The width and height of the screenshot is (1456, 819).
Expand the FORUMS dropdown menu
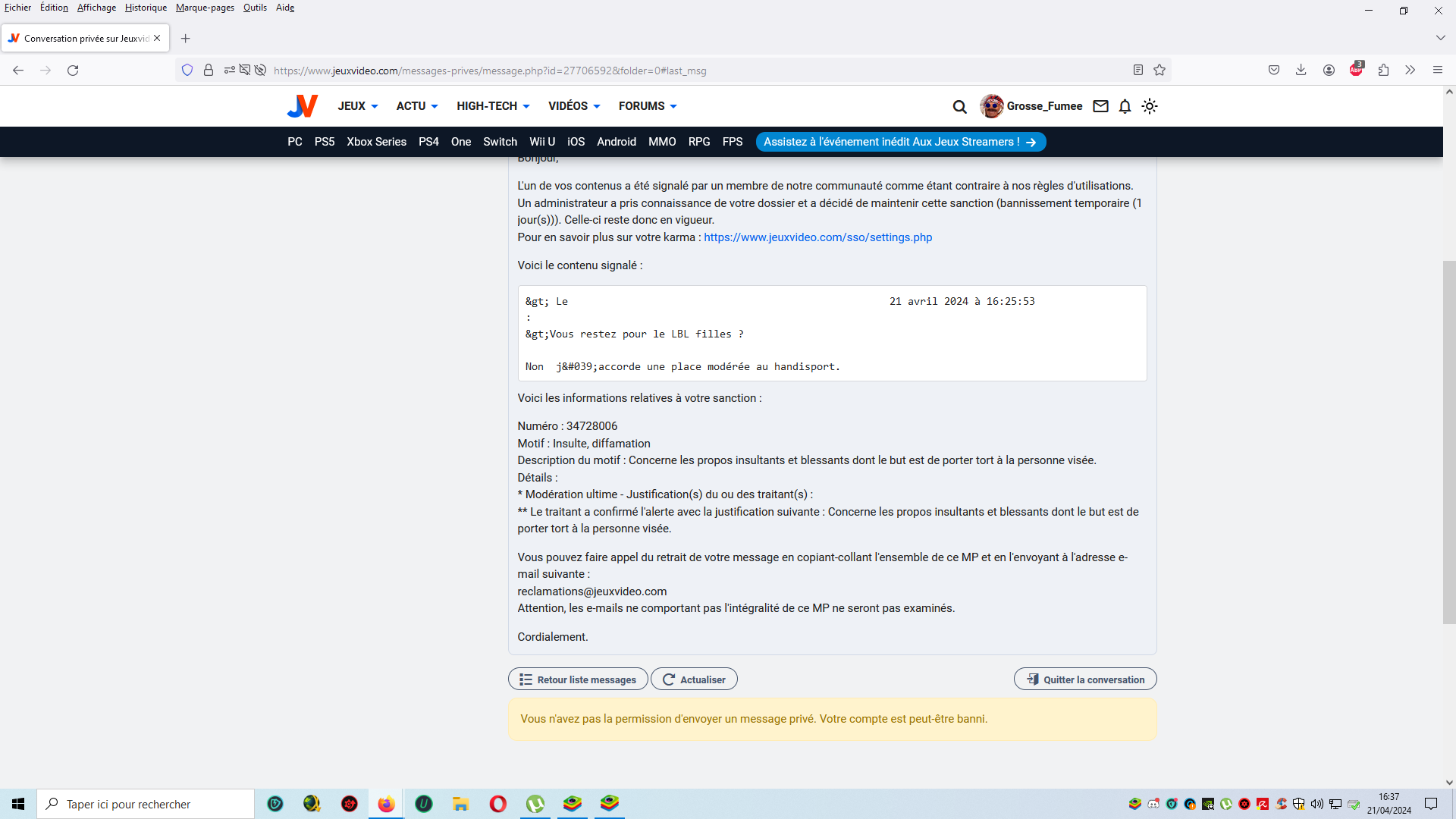point(647,106)
